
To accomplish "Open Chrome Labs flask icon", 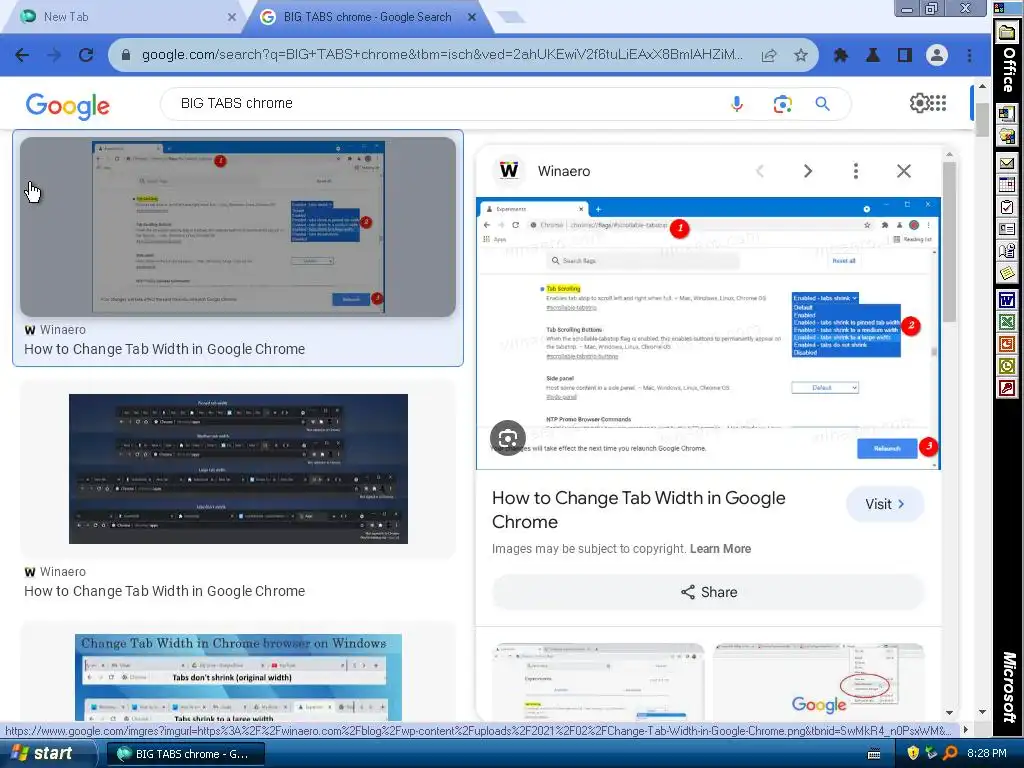I will (x=872, y=56).
